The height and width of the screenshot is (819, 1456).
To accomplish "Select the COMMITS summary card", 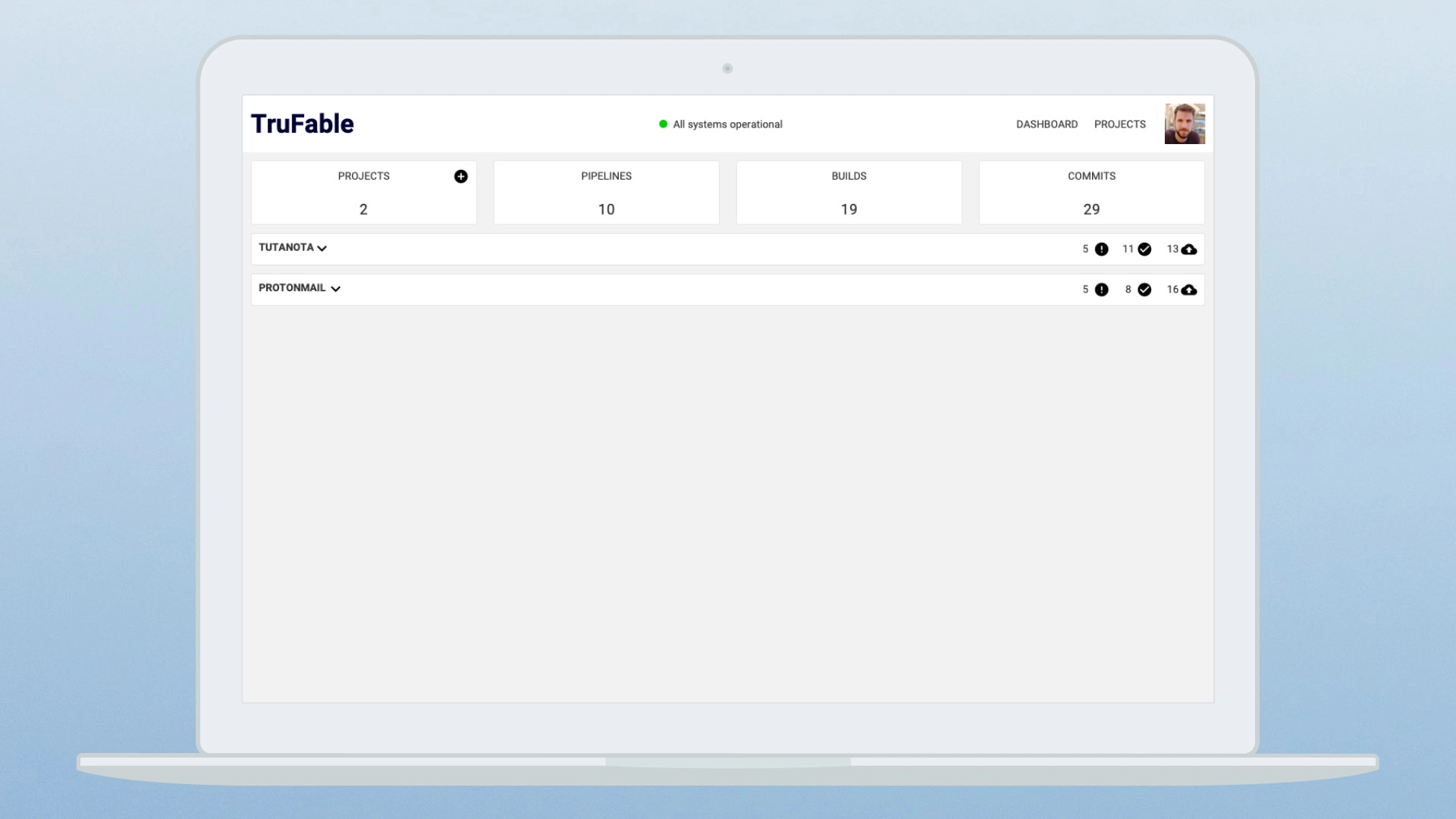I will pos(1092,193).
